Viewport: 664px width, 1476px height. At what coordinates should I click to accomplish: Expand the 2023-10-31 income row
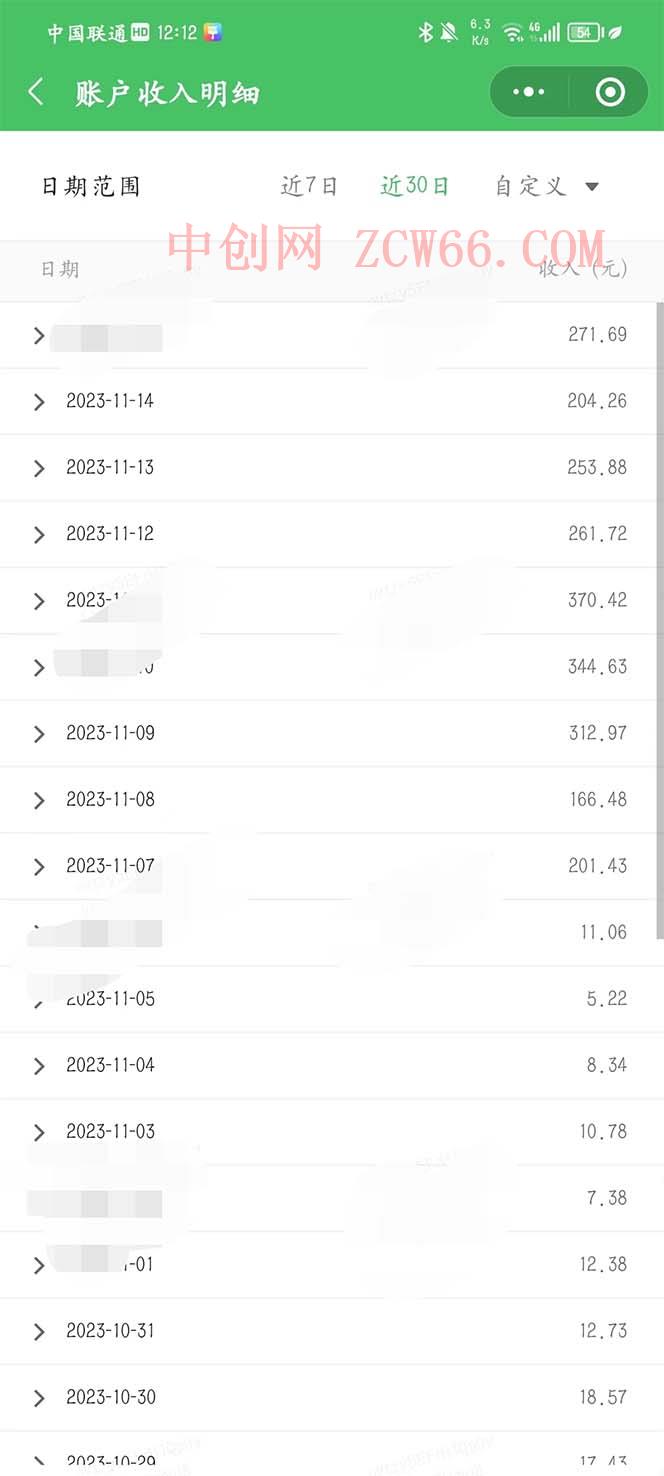39,1332
